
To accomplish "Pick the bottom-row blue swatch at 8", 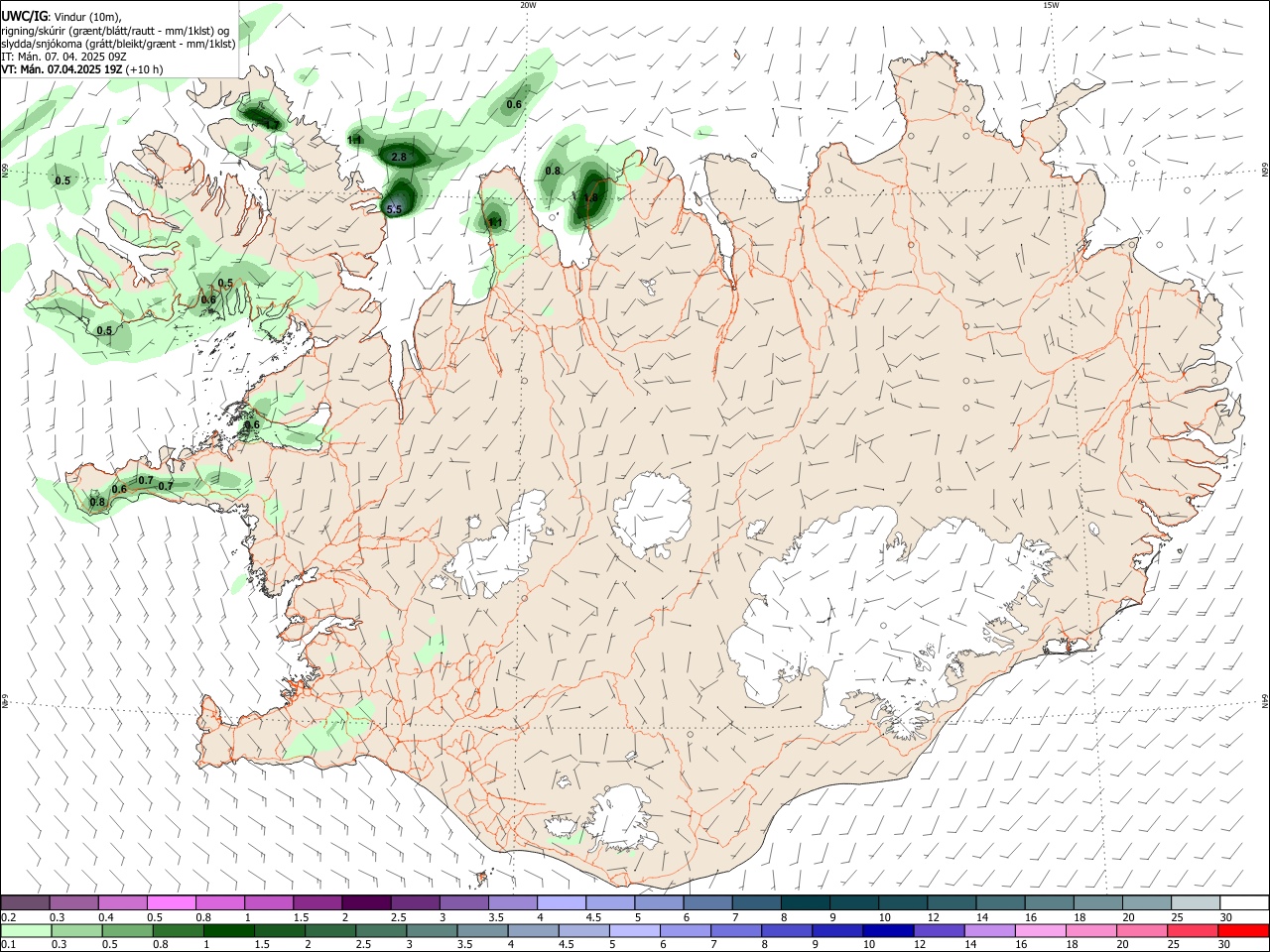I will (x=787, y=930).
